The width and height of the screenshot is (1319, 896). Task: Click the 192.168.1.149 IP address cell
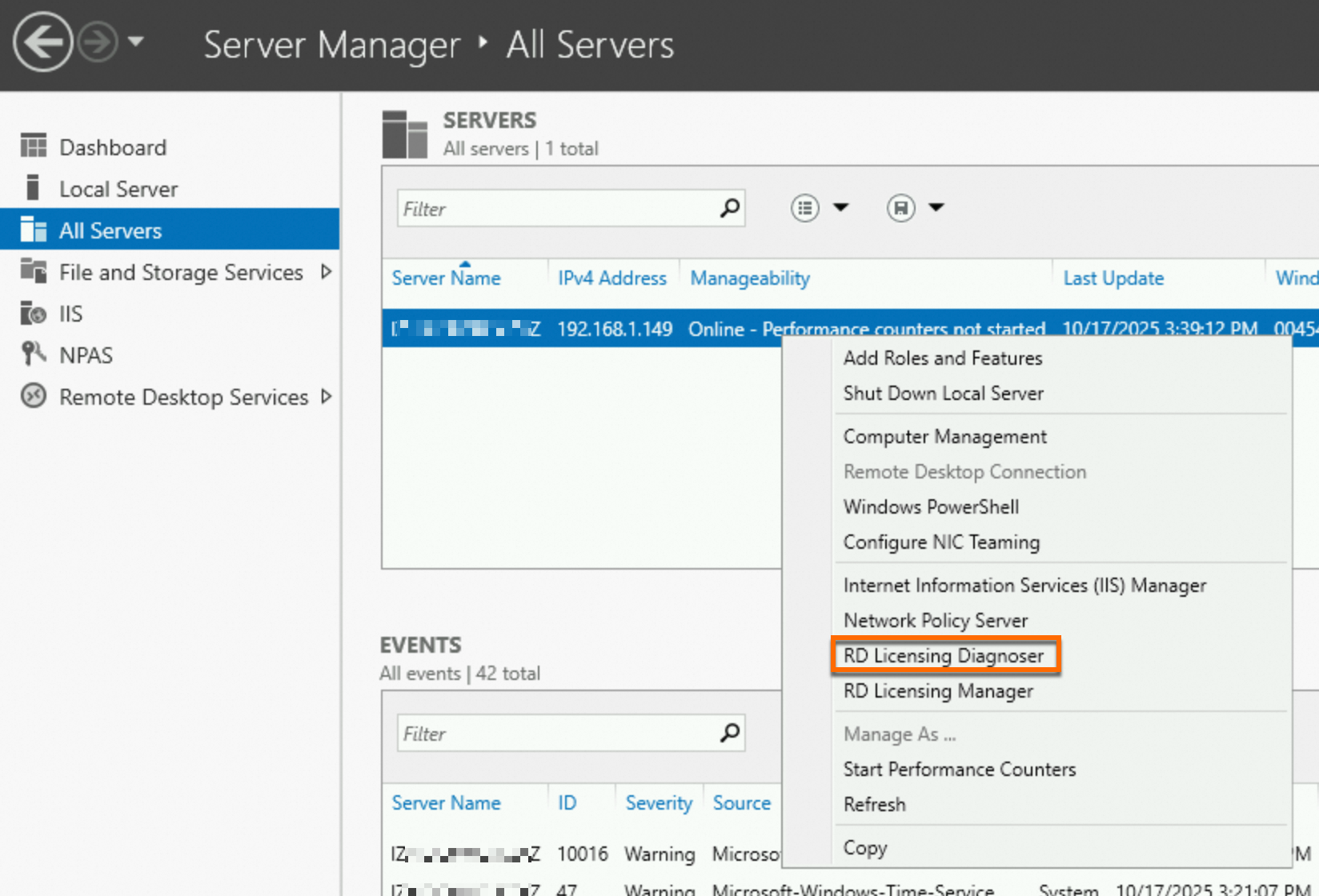[x=615, y=329]
